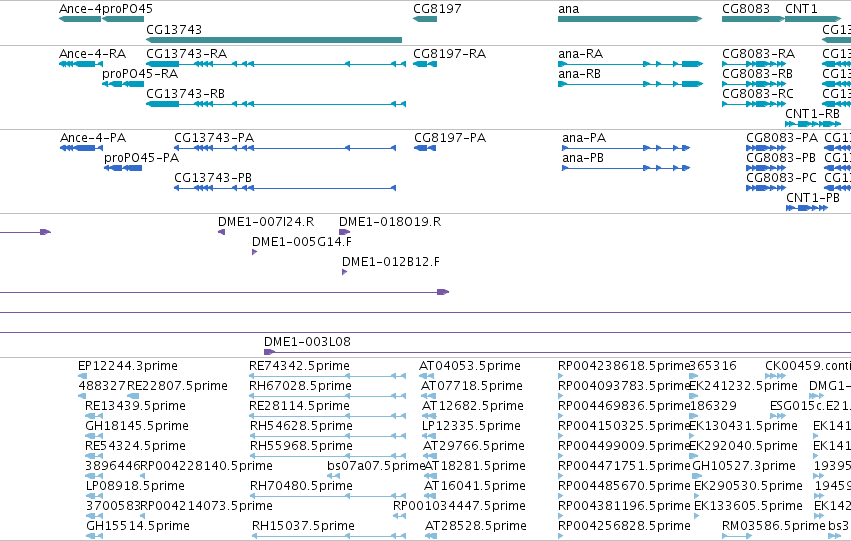851x541 pixels.
Task: Select the CG8083 gene label
Action: (x=746, y=9)
